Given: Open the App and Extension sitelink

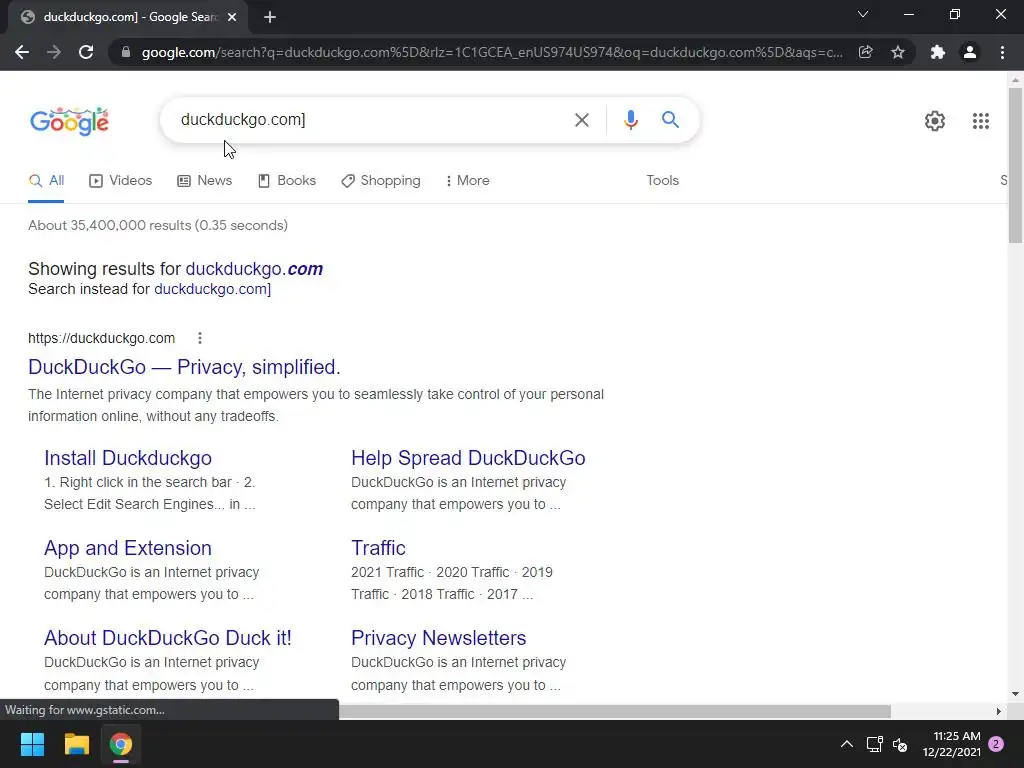Looking at the screenshot, I should [x=128, y=549].
